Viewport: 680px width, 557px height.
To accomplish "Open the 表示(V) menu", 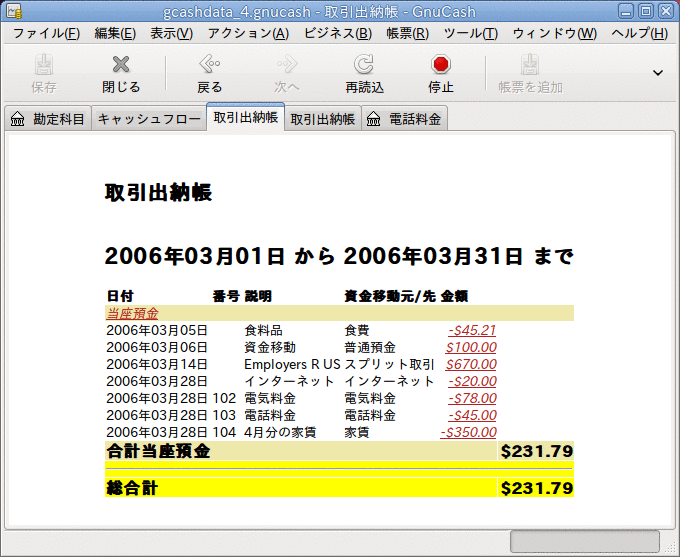I will tap(171, 33).
